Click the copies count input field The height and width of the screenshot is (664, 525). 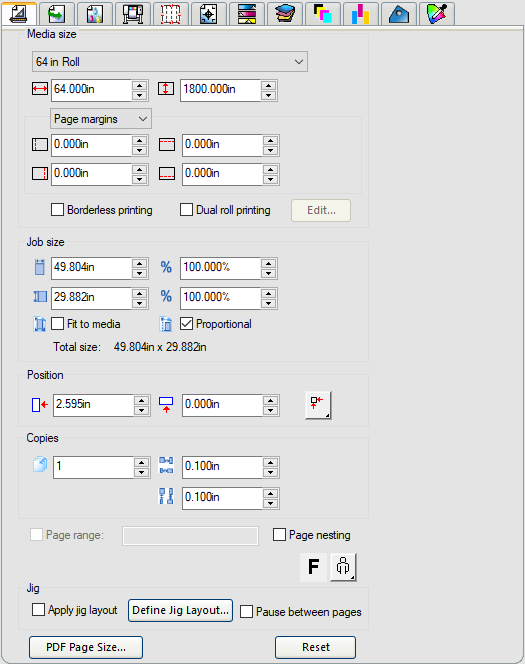[93, 467]
